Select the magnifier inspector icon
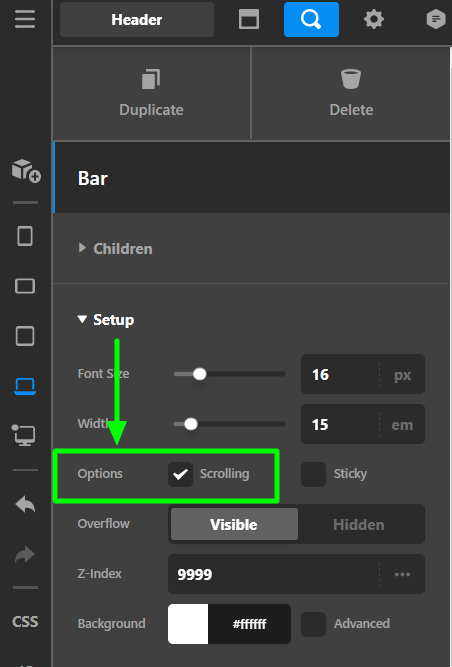 [311, 20]
